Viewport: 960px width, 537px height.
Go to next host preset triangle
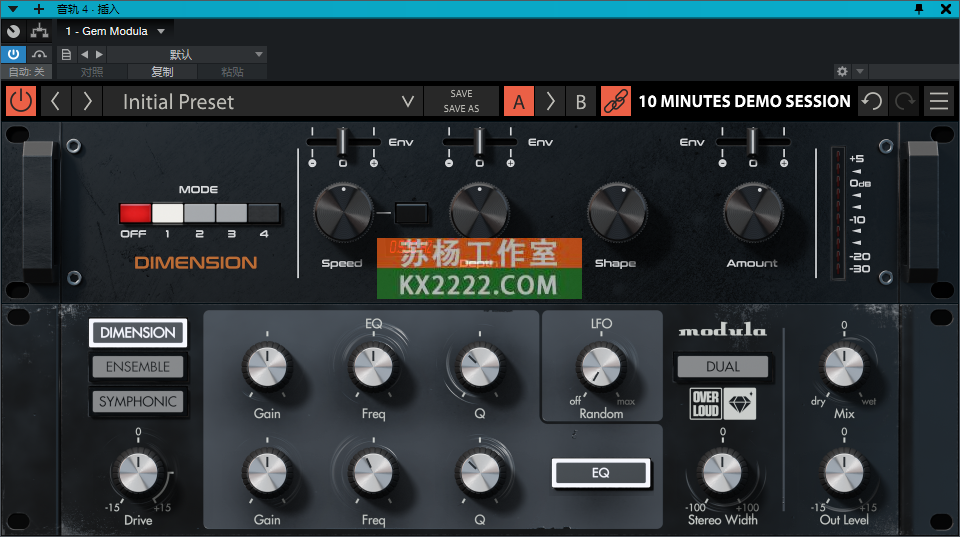(x=99, y=54)
